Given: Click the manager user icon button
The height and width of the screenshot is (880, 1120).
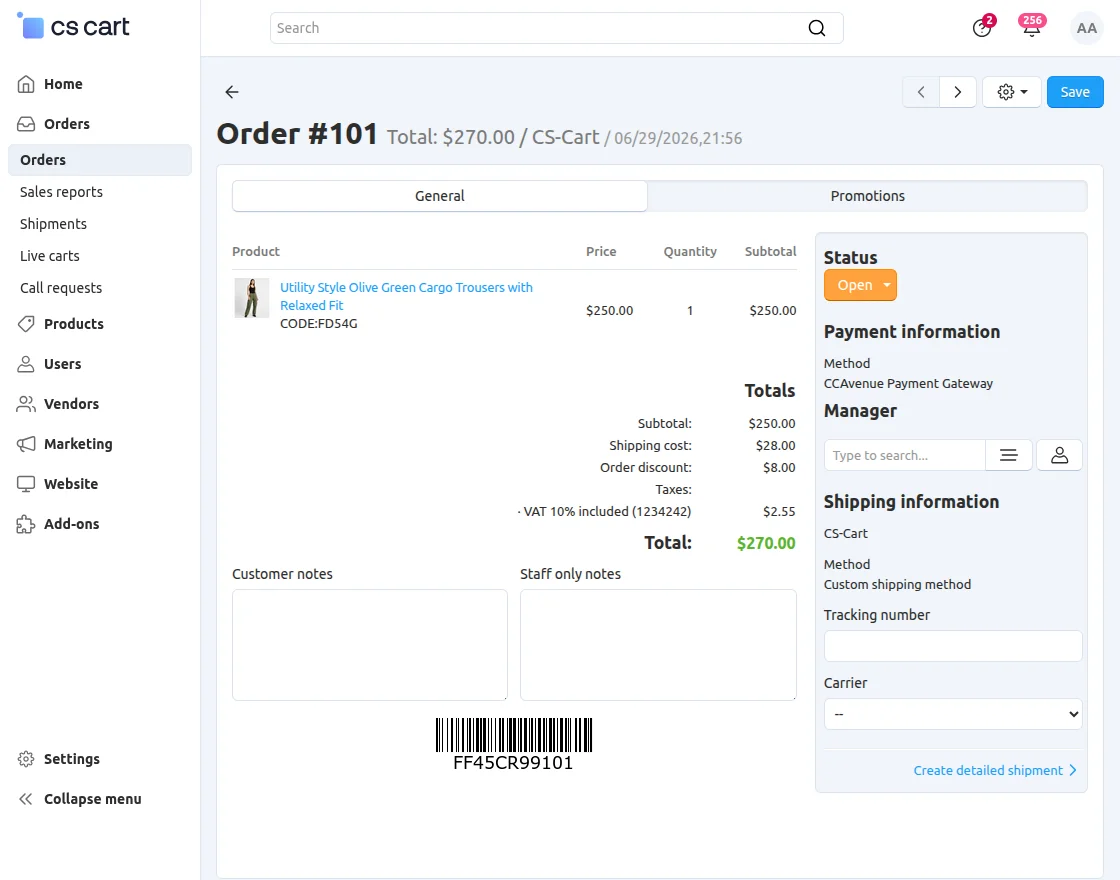Looking at the screenshot, I should pos(1059,456).
